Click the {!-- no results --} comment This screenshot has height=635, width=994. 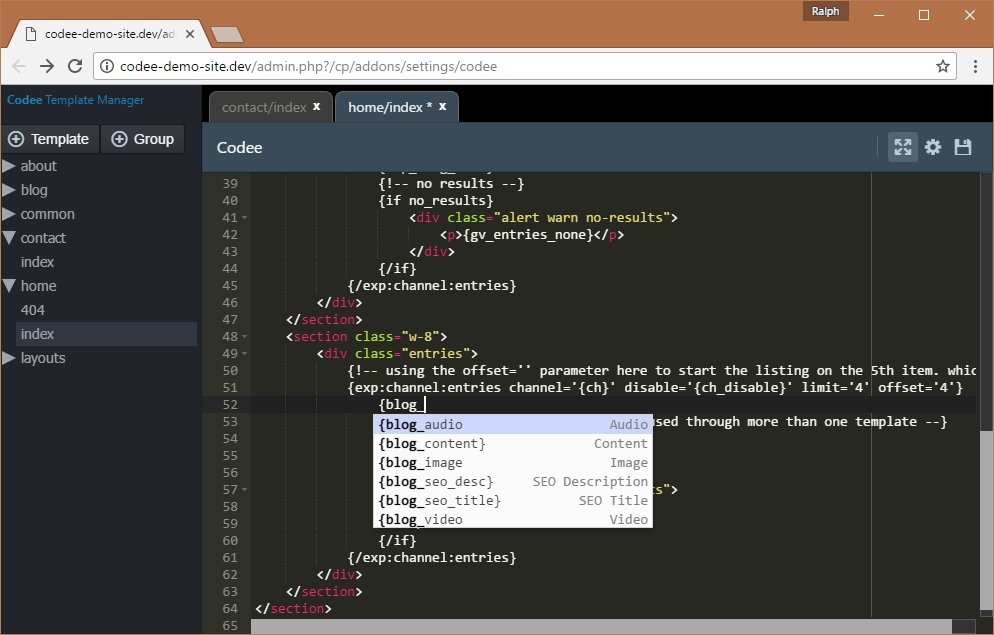point(451,184)
